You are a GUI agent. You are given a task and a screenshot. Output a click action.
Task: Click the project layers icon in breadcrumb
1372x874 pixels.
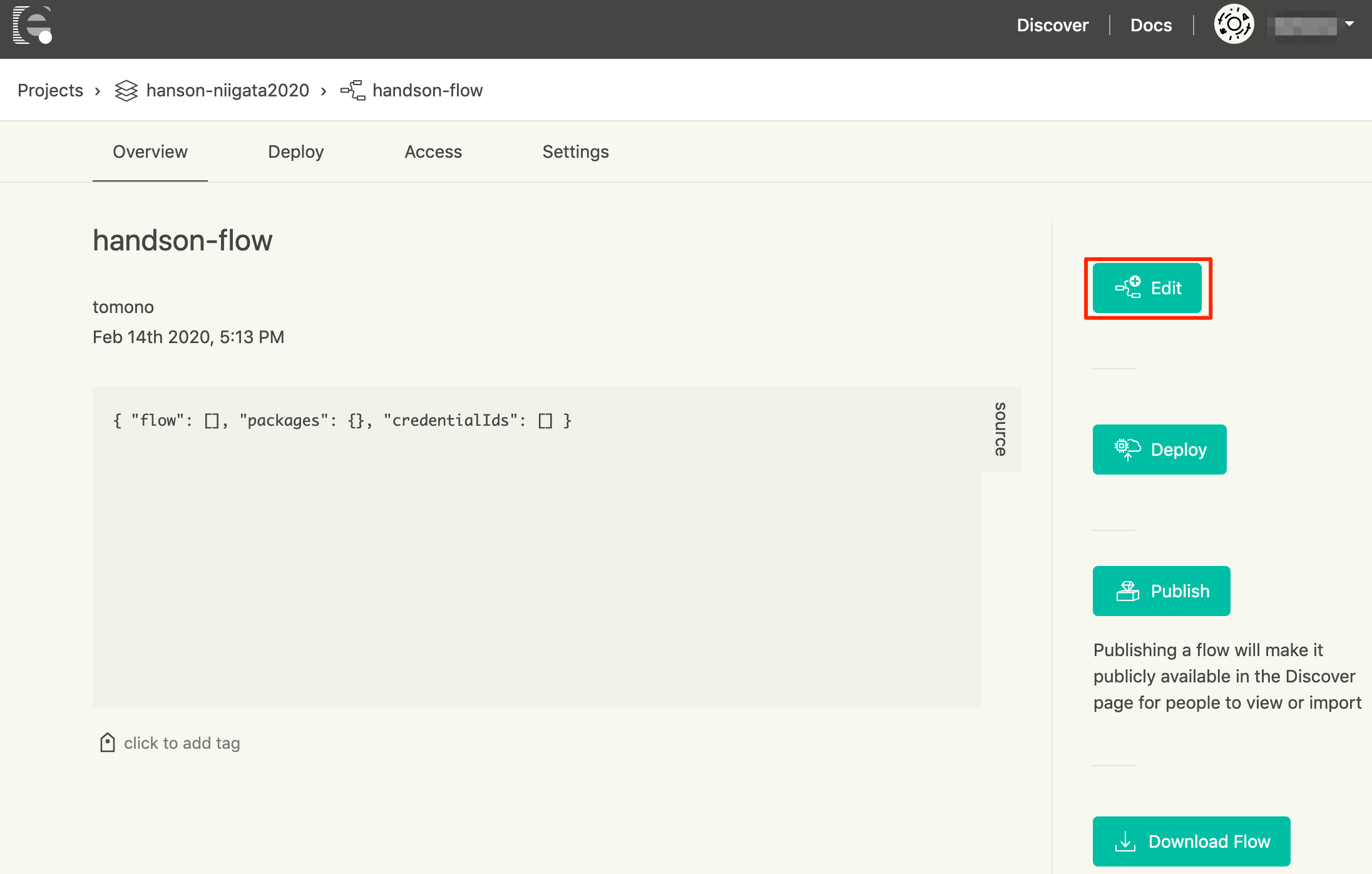click(x=126, y=90)
